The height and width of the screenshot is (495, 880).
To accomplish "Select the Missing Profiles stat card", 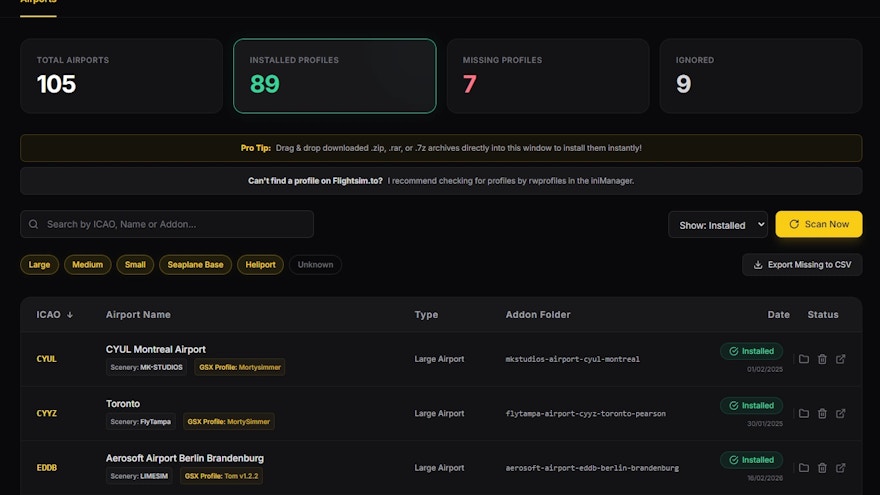I will (x=547, y=76).
